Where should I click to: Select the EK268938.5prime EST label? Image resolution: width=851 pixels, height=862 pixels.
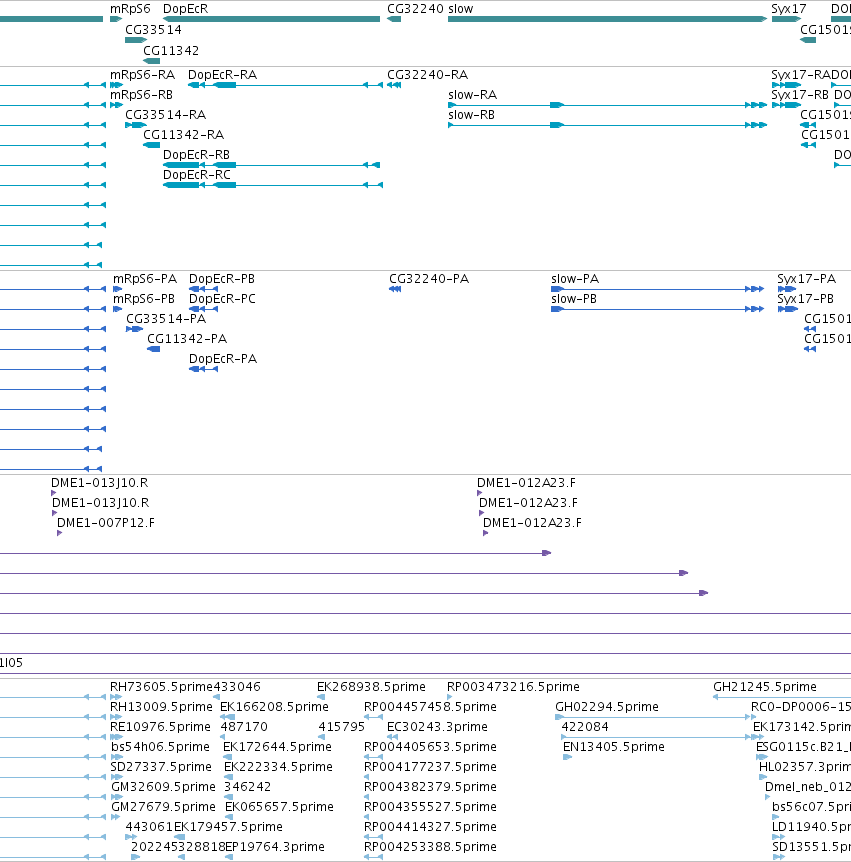(371, 687)
